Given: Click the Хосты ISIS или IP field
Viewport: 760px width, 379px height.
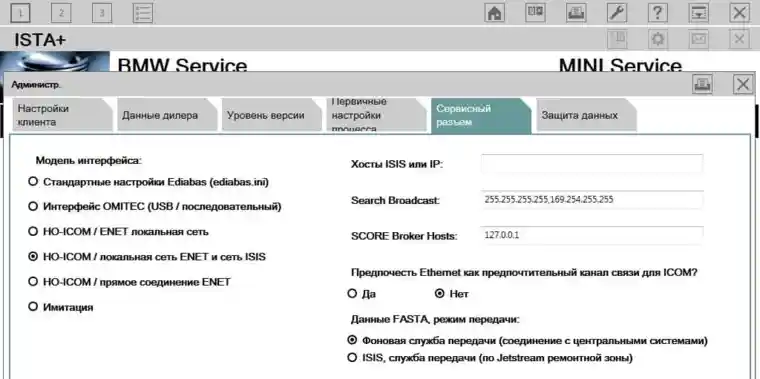Looking at the screenshot, I should tap(592, 164).
